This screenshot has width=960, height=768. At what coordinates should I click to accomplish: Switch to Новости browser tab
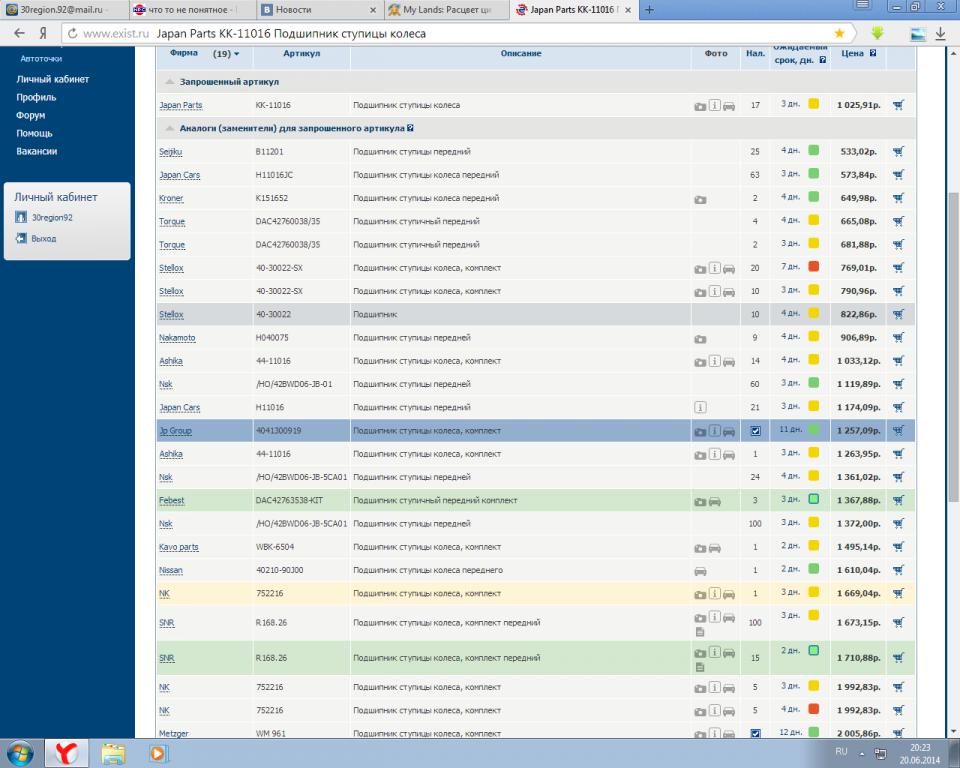pos(319,10)
